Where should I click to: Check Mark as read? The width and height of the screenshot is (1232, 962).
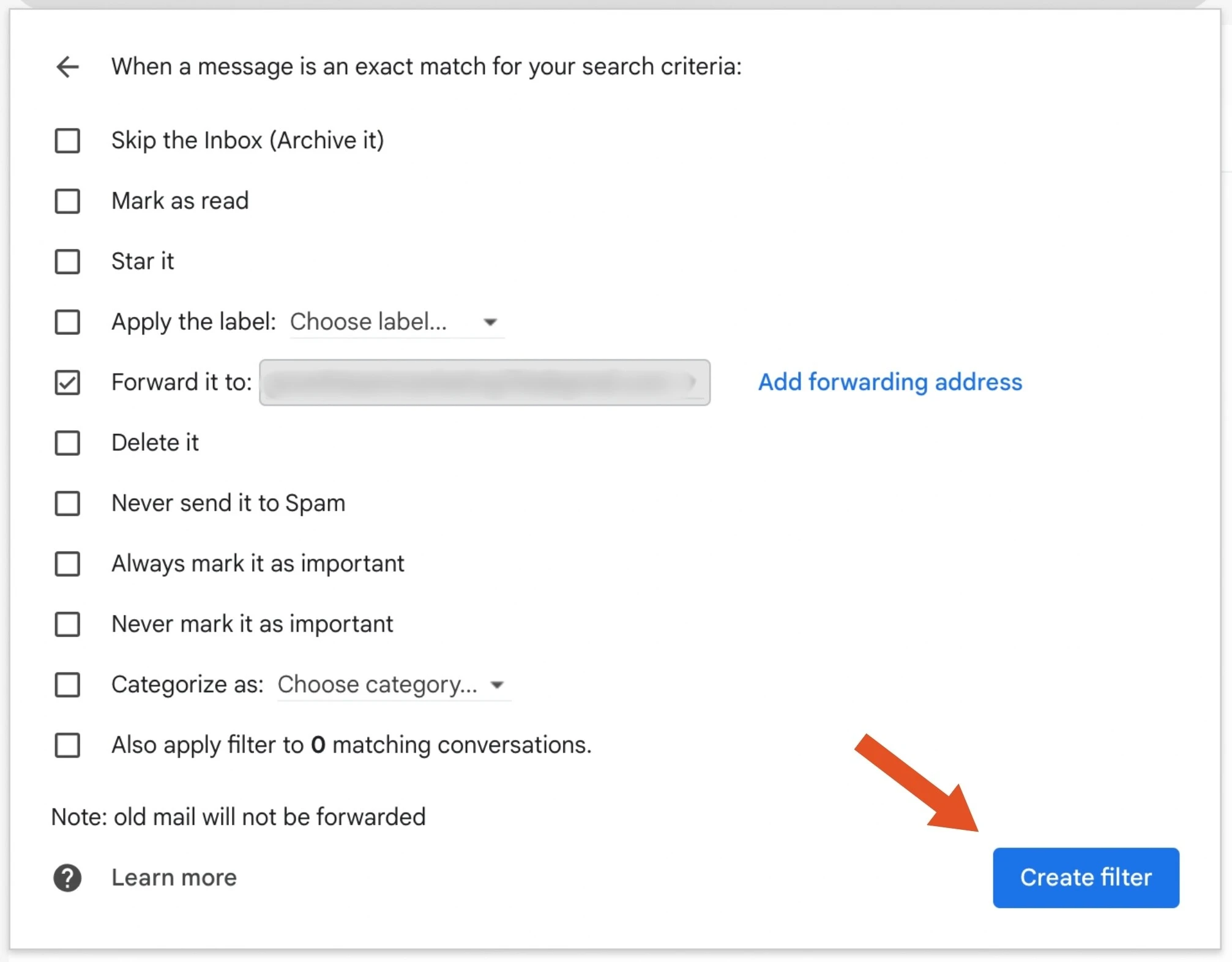(x=67, y=201)
